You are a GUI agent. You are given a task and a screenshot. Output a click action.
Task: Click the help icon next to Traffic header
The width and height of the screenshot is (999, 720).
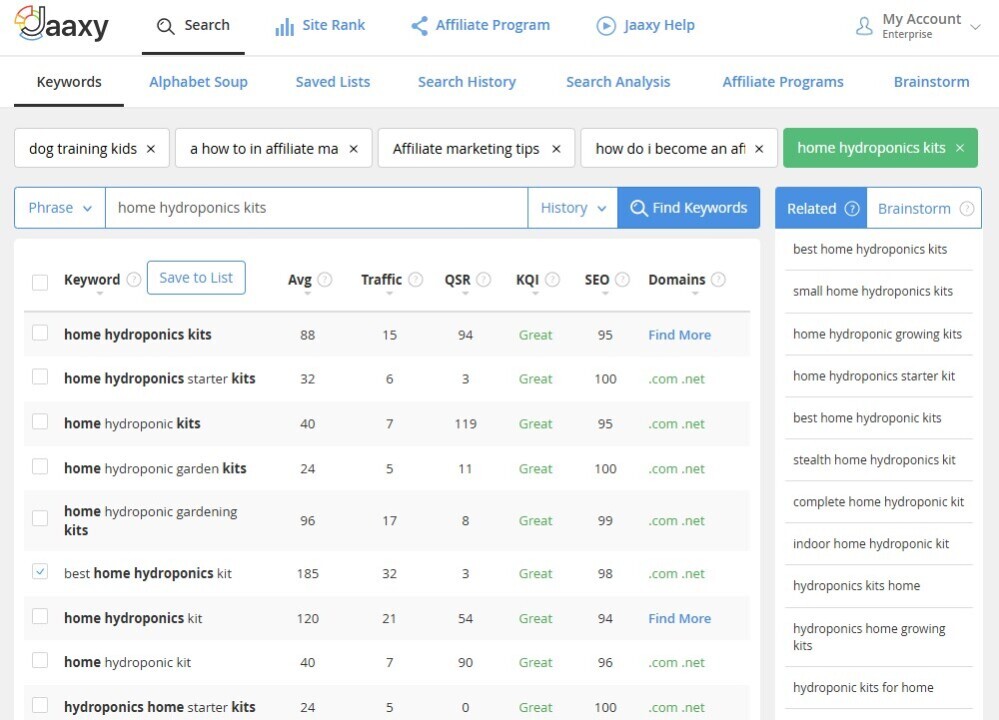415,279
